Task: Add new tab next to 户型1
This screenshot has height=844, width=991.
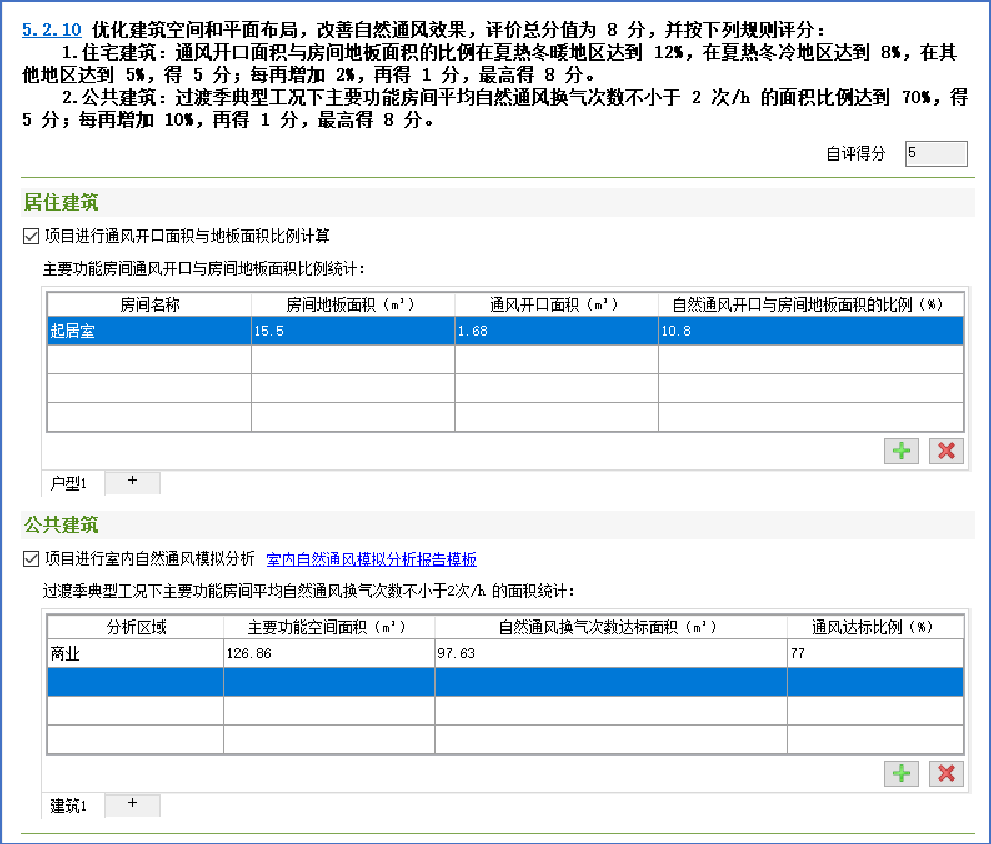Action: coord(132,482)
